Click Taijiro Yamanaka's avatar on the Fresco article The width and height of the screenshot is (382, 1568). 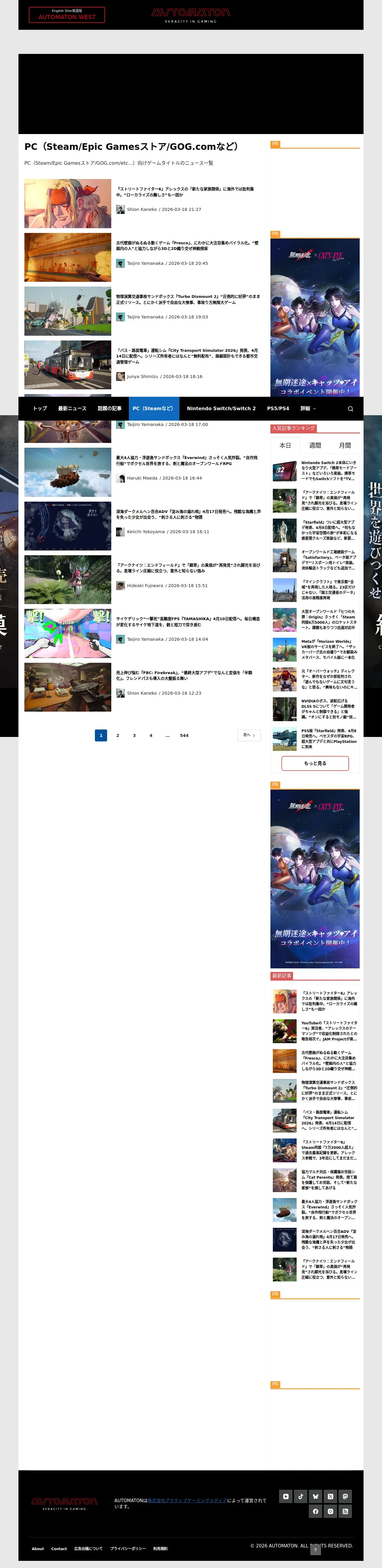pyautogui.click(x=120, y=264)
